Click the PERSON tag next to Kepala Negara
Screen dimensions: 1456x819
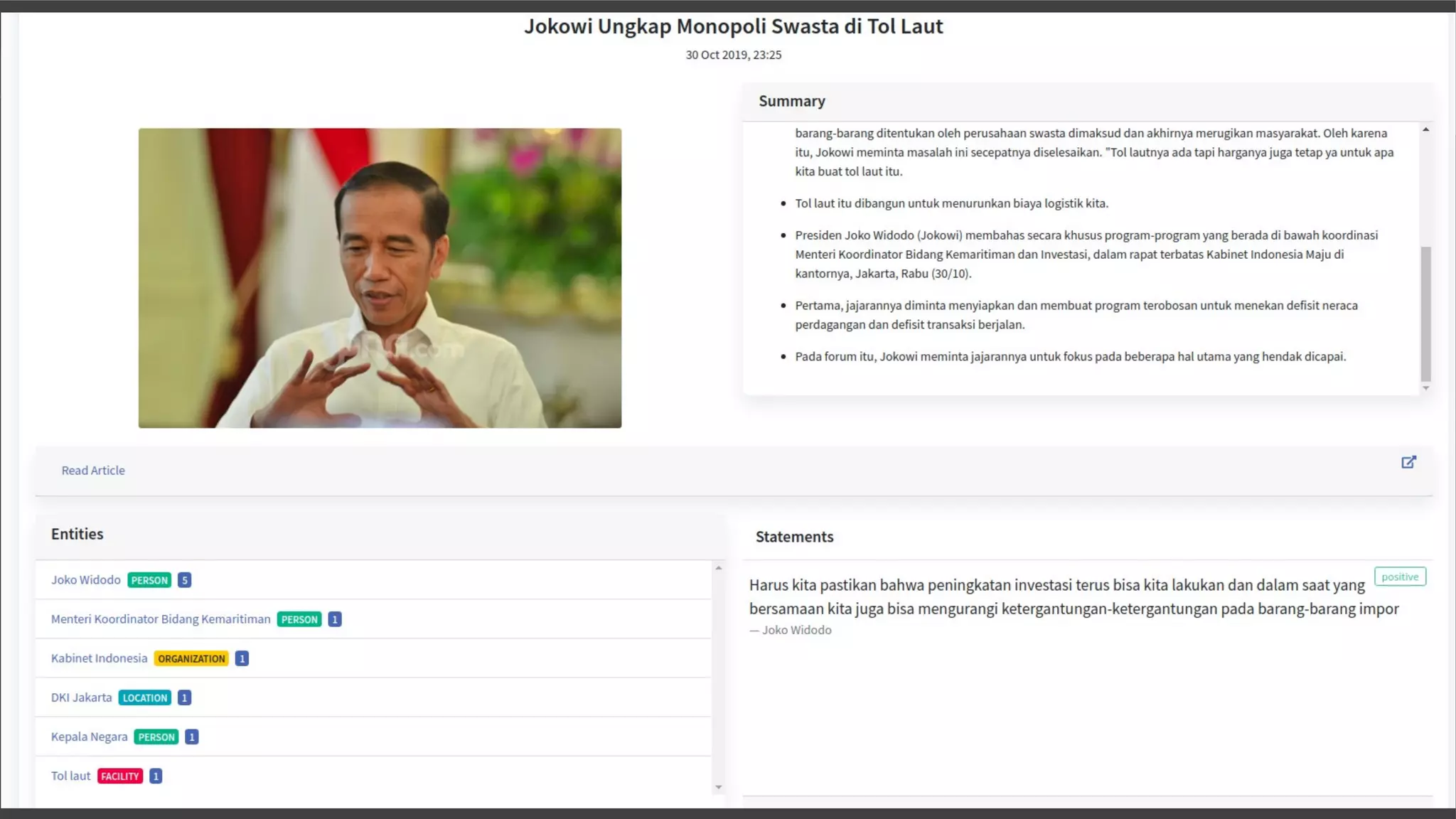click(156, 737)
